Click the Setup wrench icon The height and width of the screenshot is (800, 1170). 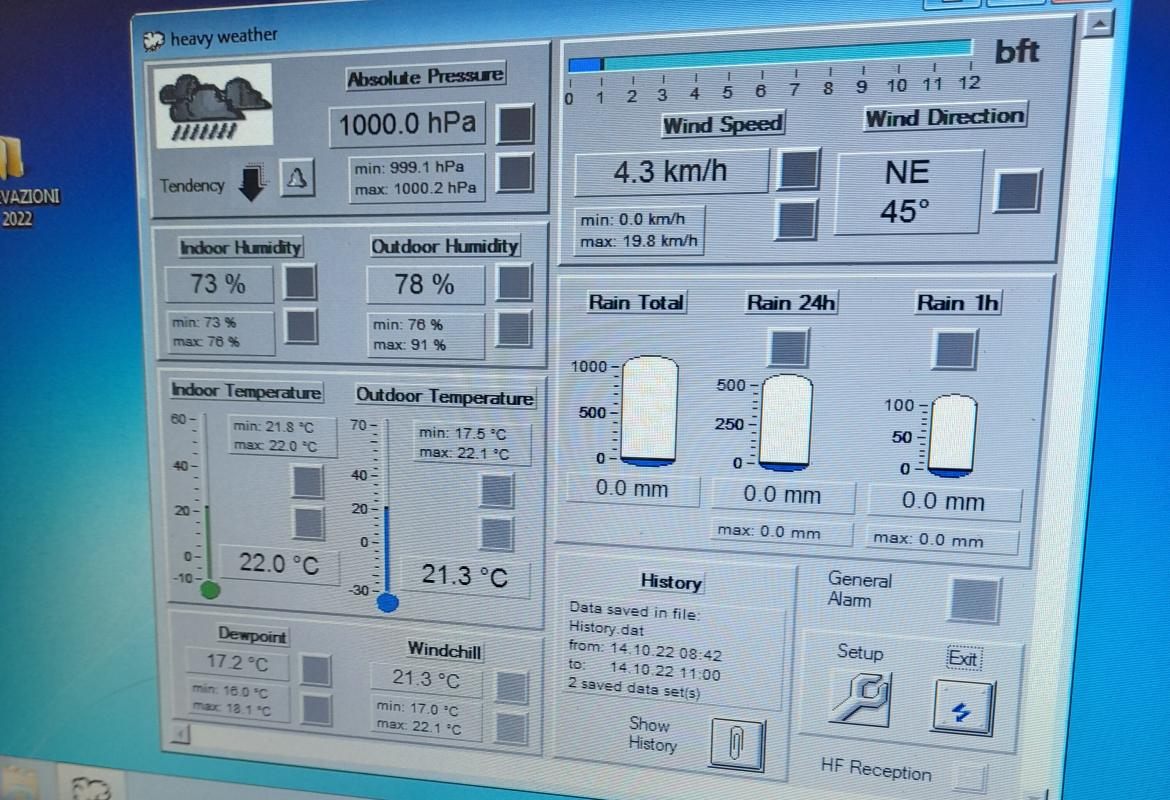coord(860,697)
